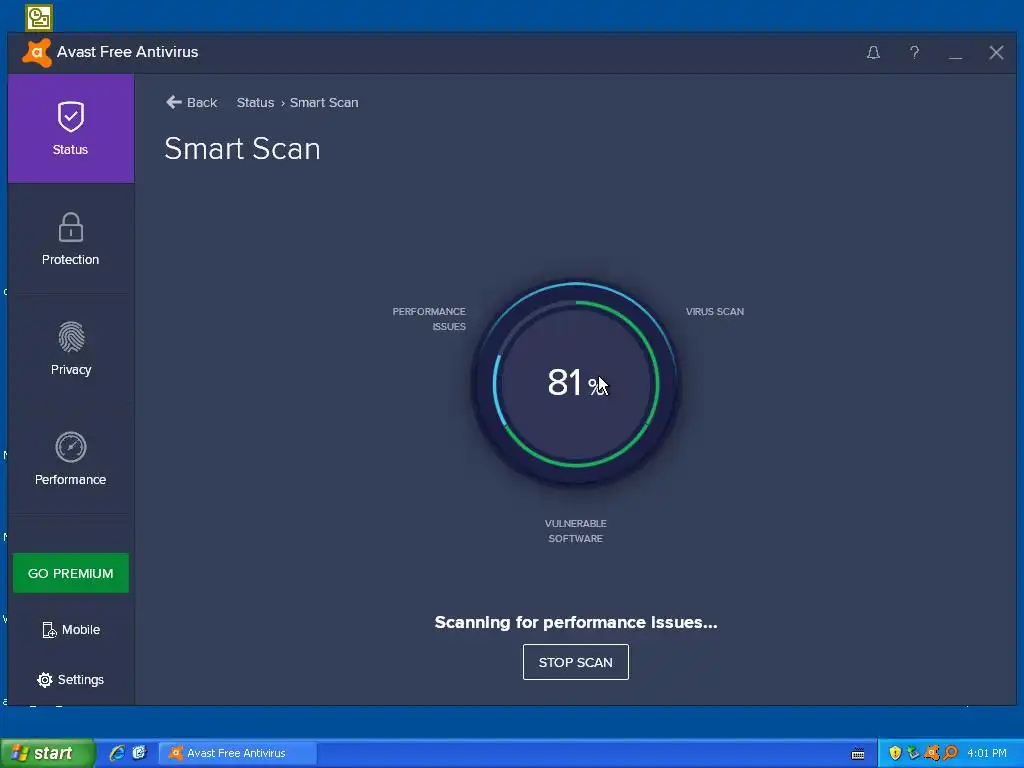Click the safely remove hardware tray icon
Image resolution: width=1024 pixels, height=768 pixels.
click(913, 753)
